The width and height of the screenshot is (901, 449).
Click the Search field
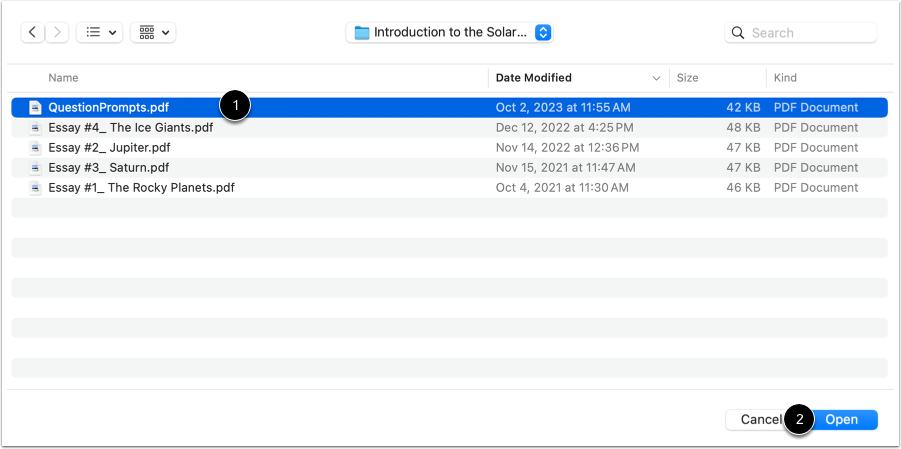tap(801, 33)
